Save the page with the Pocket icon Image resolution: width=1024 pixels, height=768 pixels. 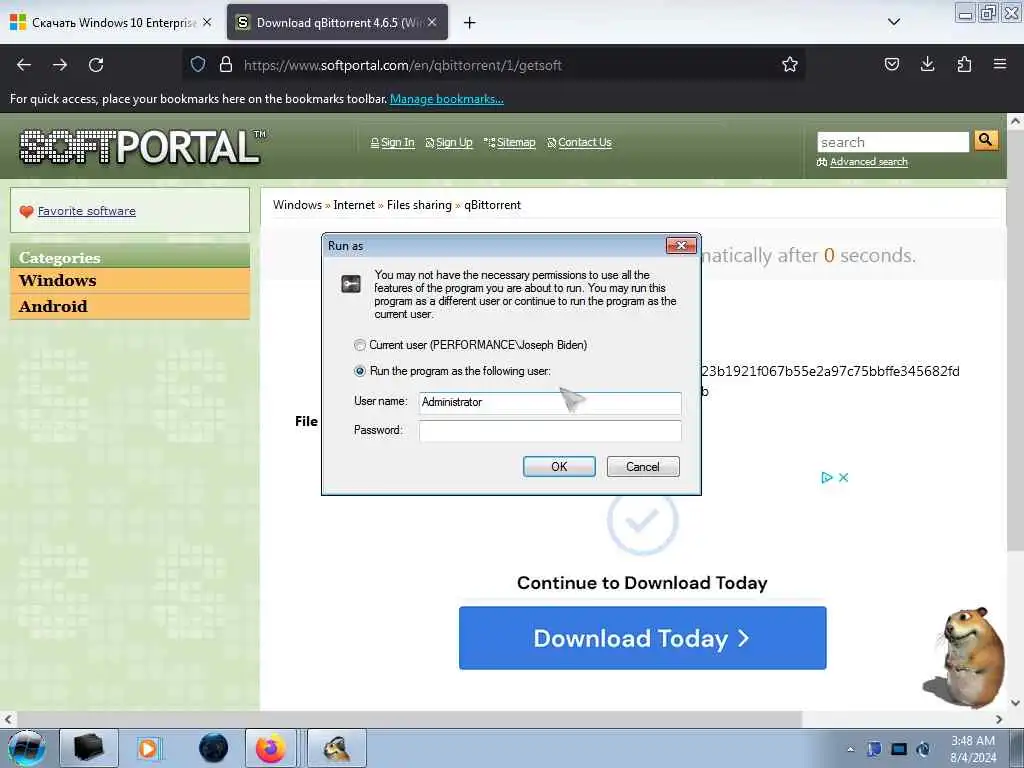click(x=891, y=64)
